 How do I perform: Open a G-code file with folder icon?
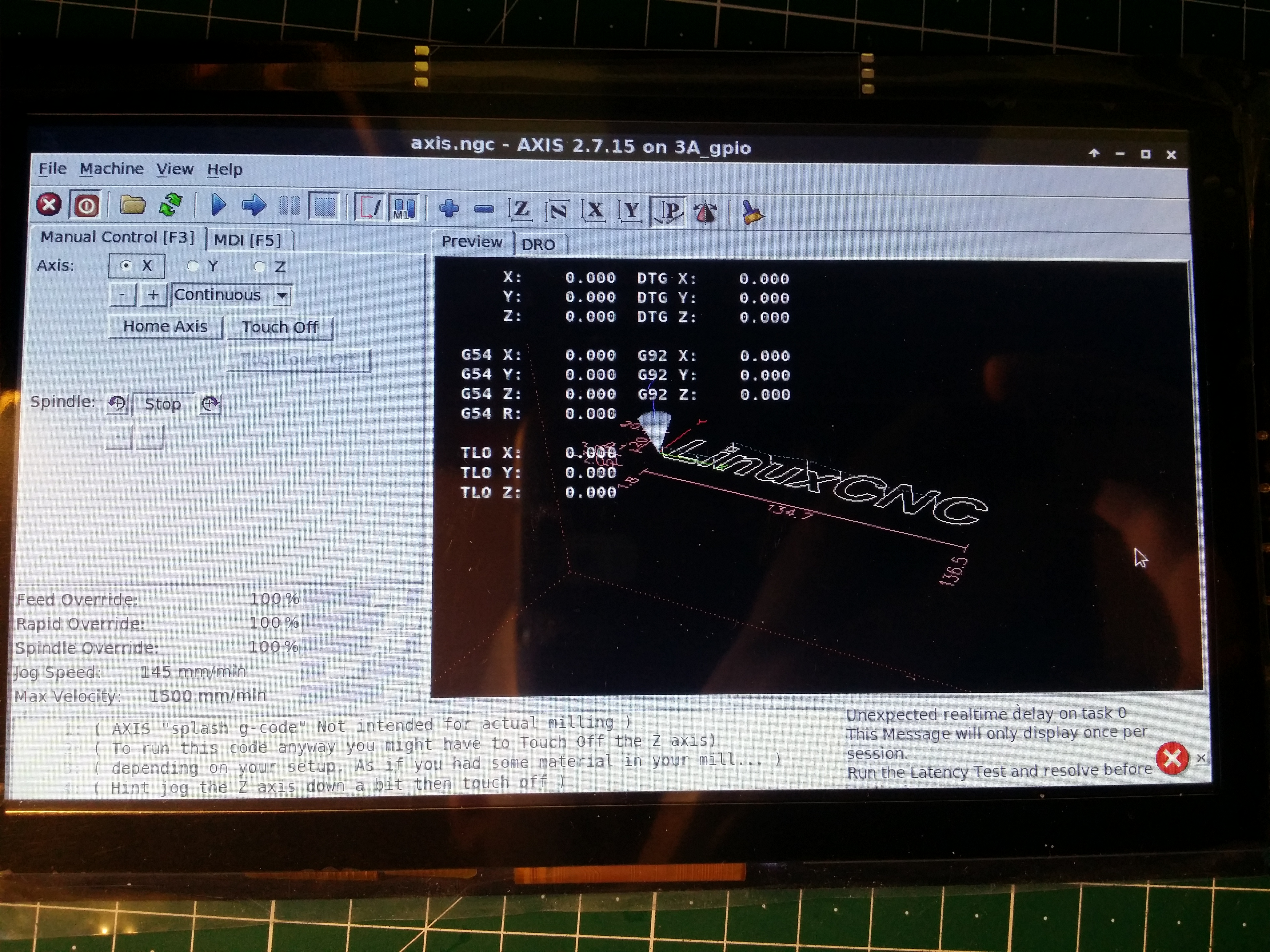132,205
